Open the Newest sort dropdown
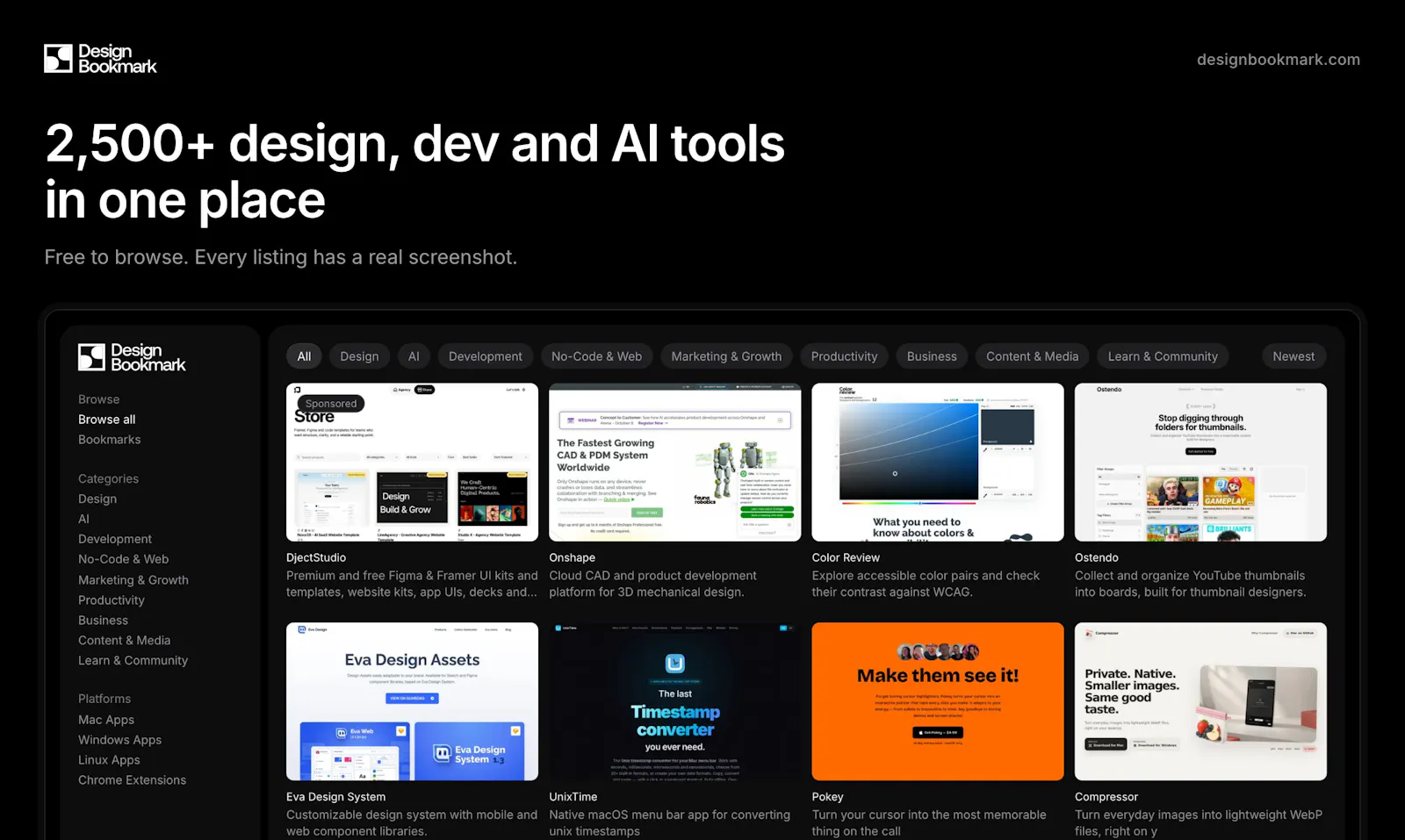1405x840 pixels. tap(1293, 356)
